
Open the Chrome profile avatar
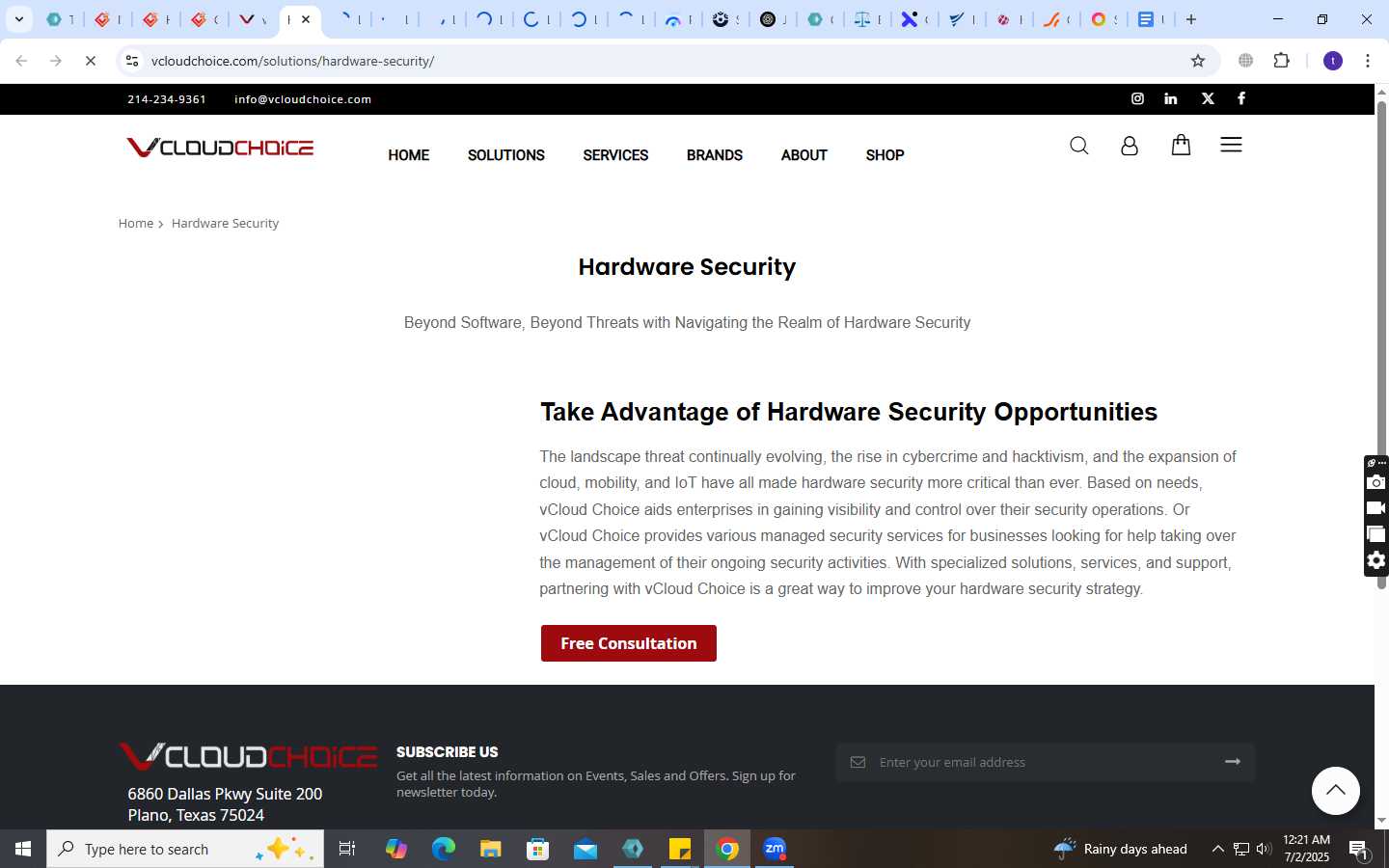point(1333,61)
